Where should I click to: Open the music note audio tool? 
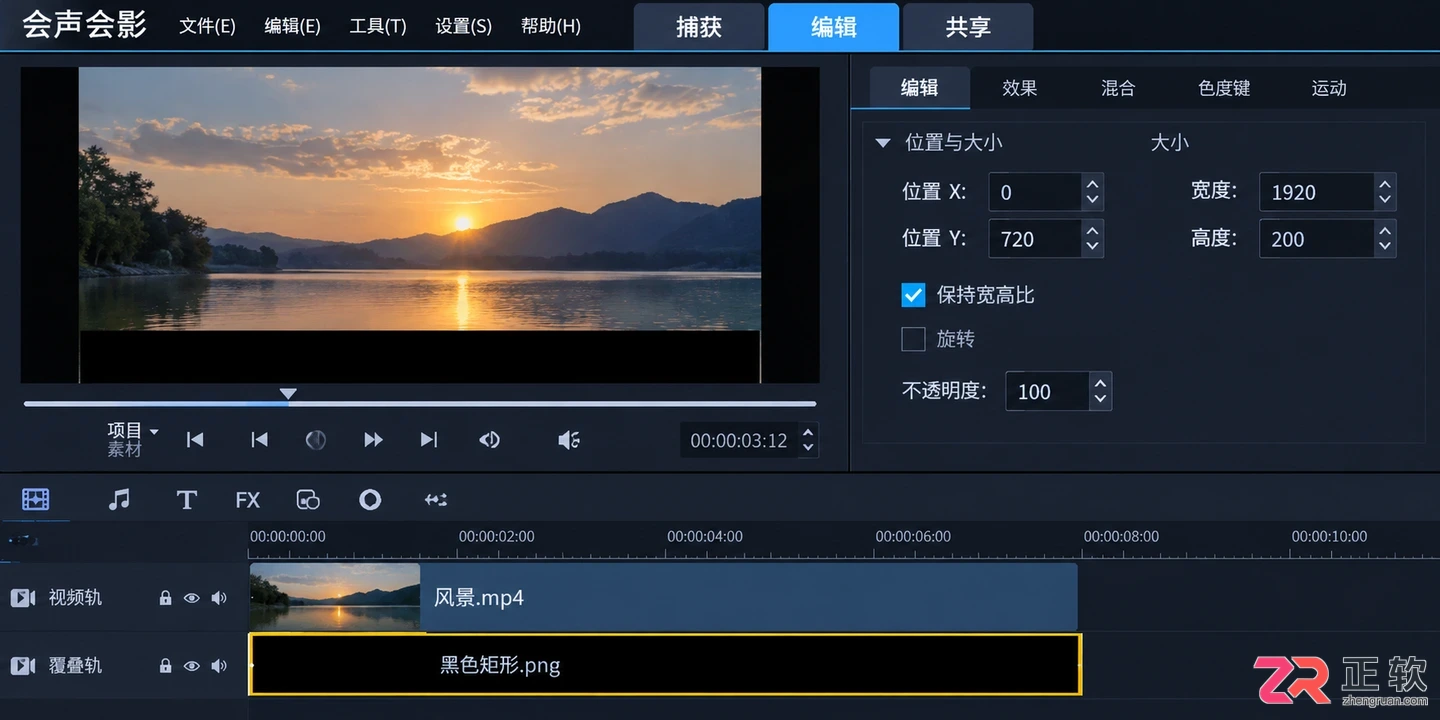point(119,499)
